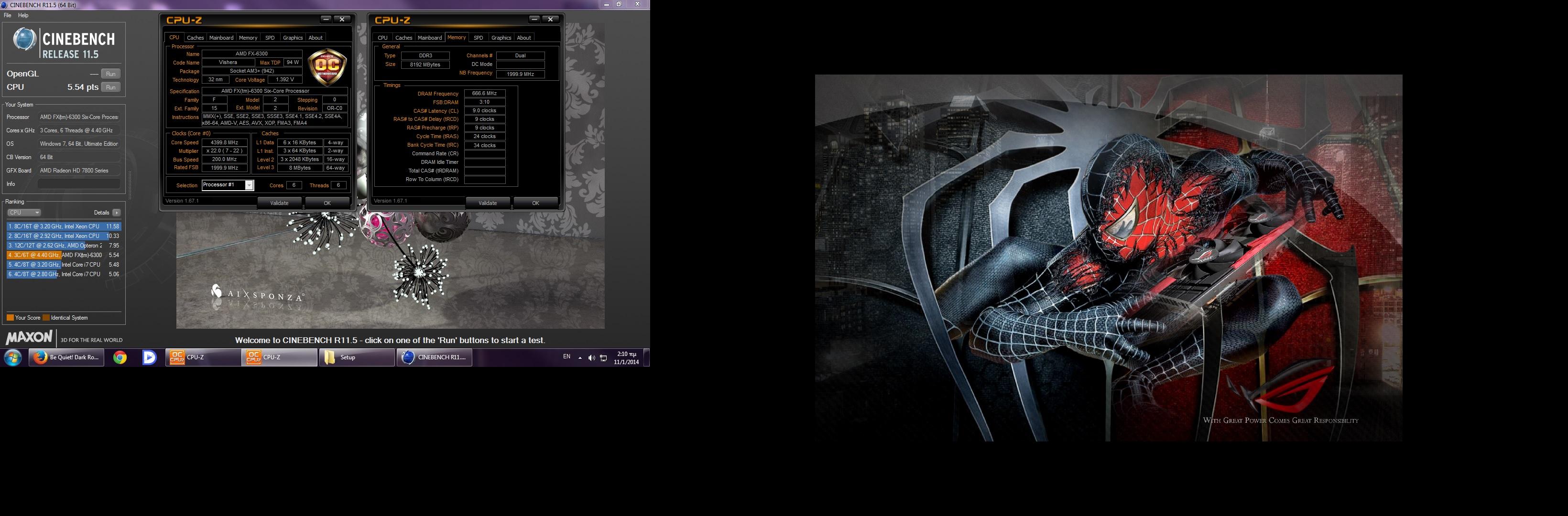Viewport: 1568px width, 516px height.
Task: Open the taskbar clock and date
Action: click(x=626, y=358)
